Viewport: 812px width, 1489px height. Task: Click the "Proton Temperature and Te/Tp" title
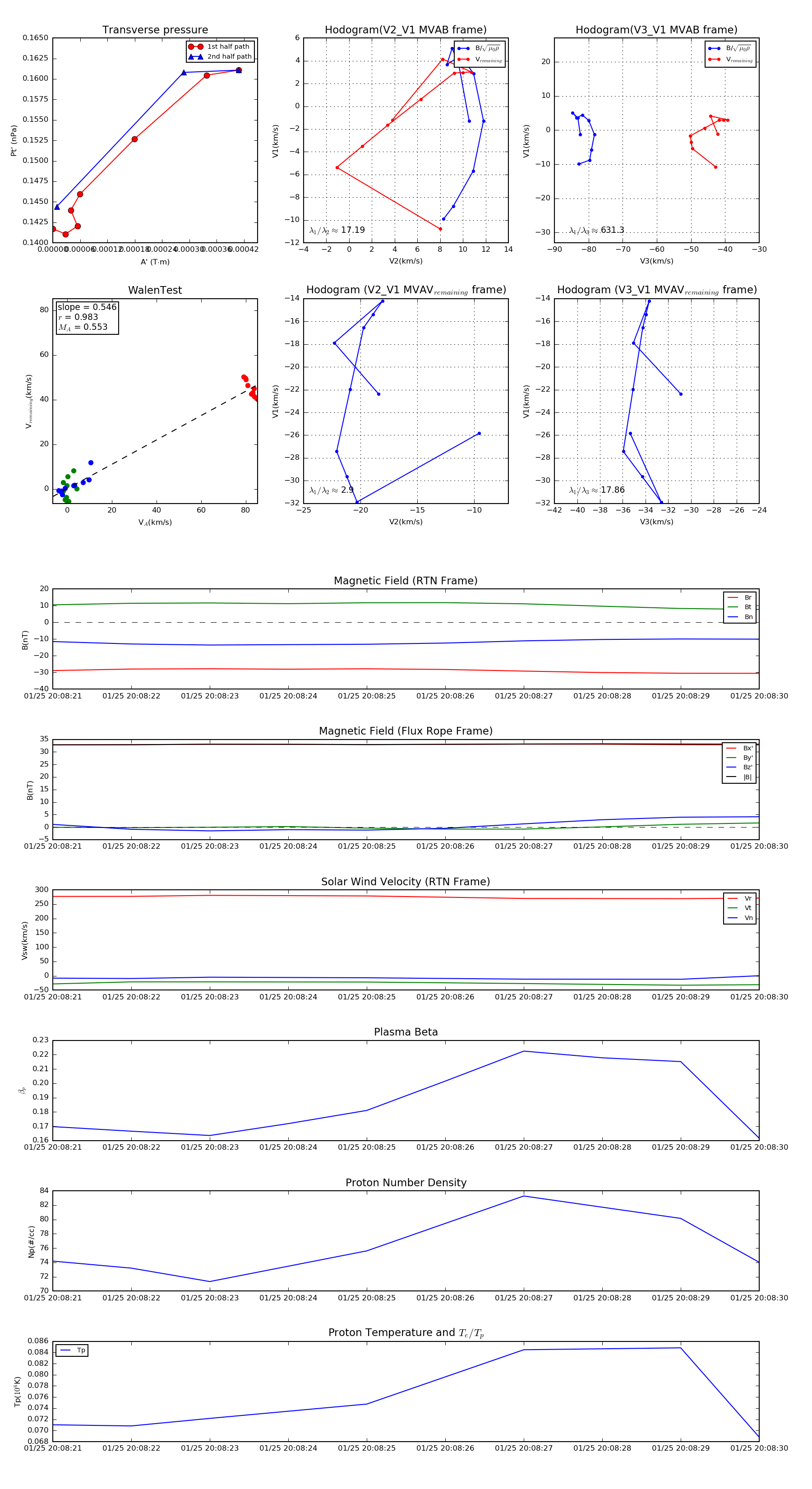tap(406, 1333)
